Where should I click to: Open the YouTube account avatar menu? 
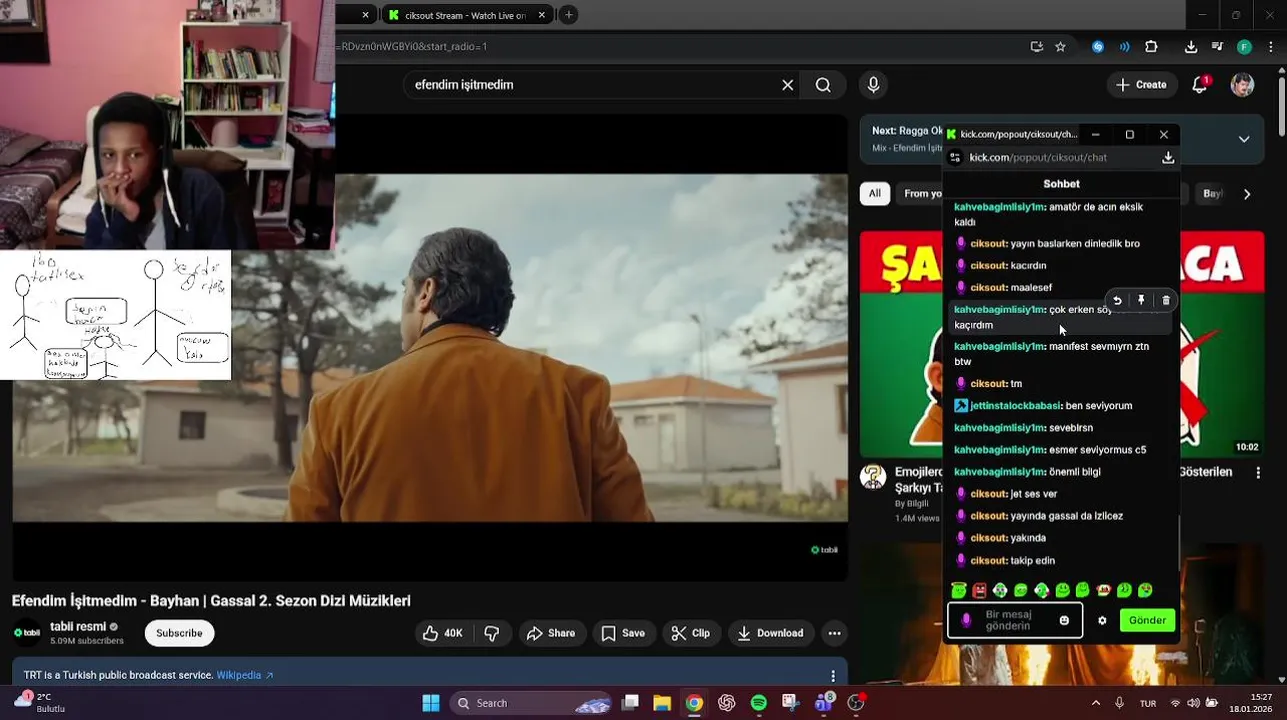(1242, 85)
